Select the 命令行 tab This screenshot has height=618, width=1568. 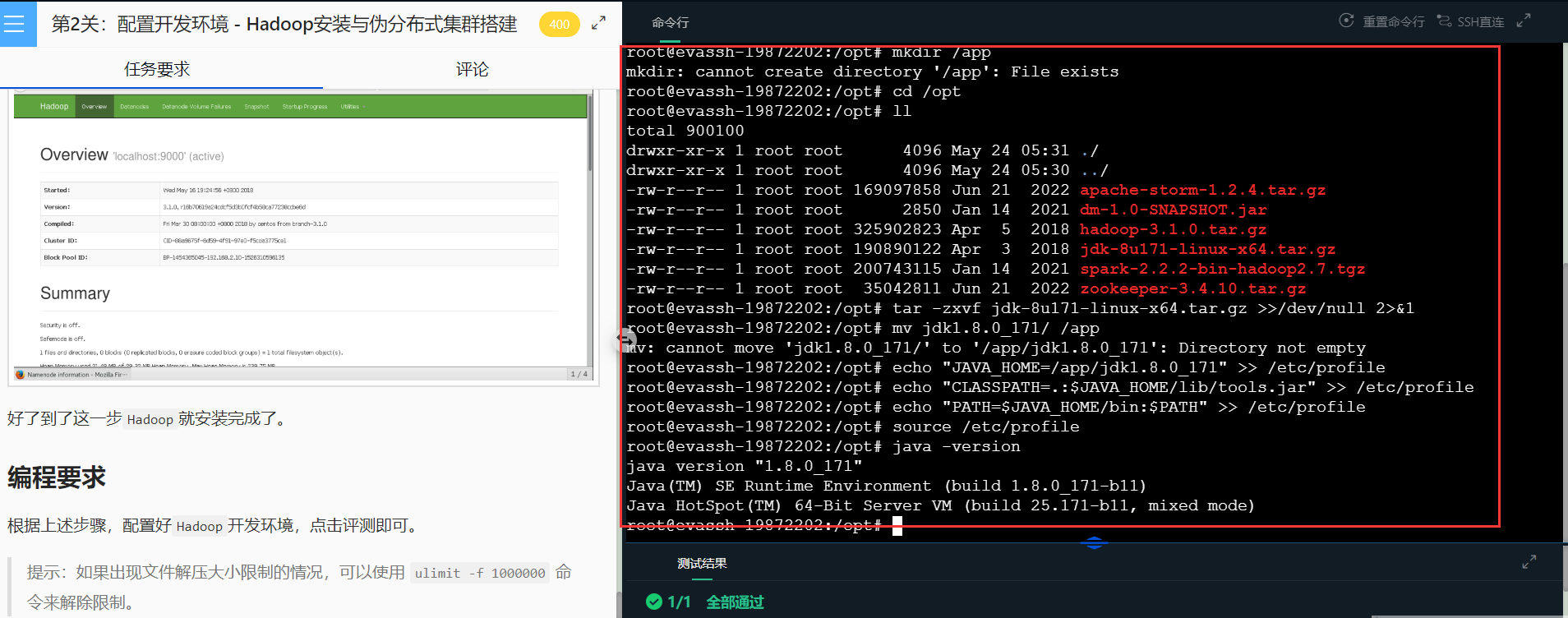coord(671,23)
